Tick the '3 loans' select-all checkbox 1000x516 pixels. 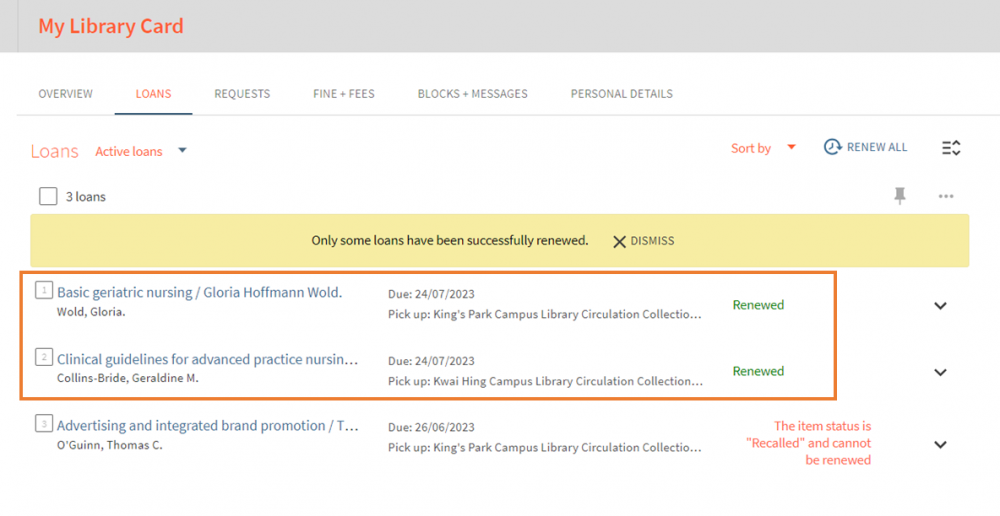tap(48, 196)
